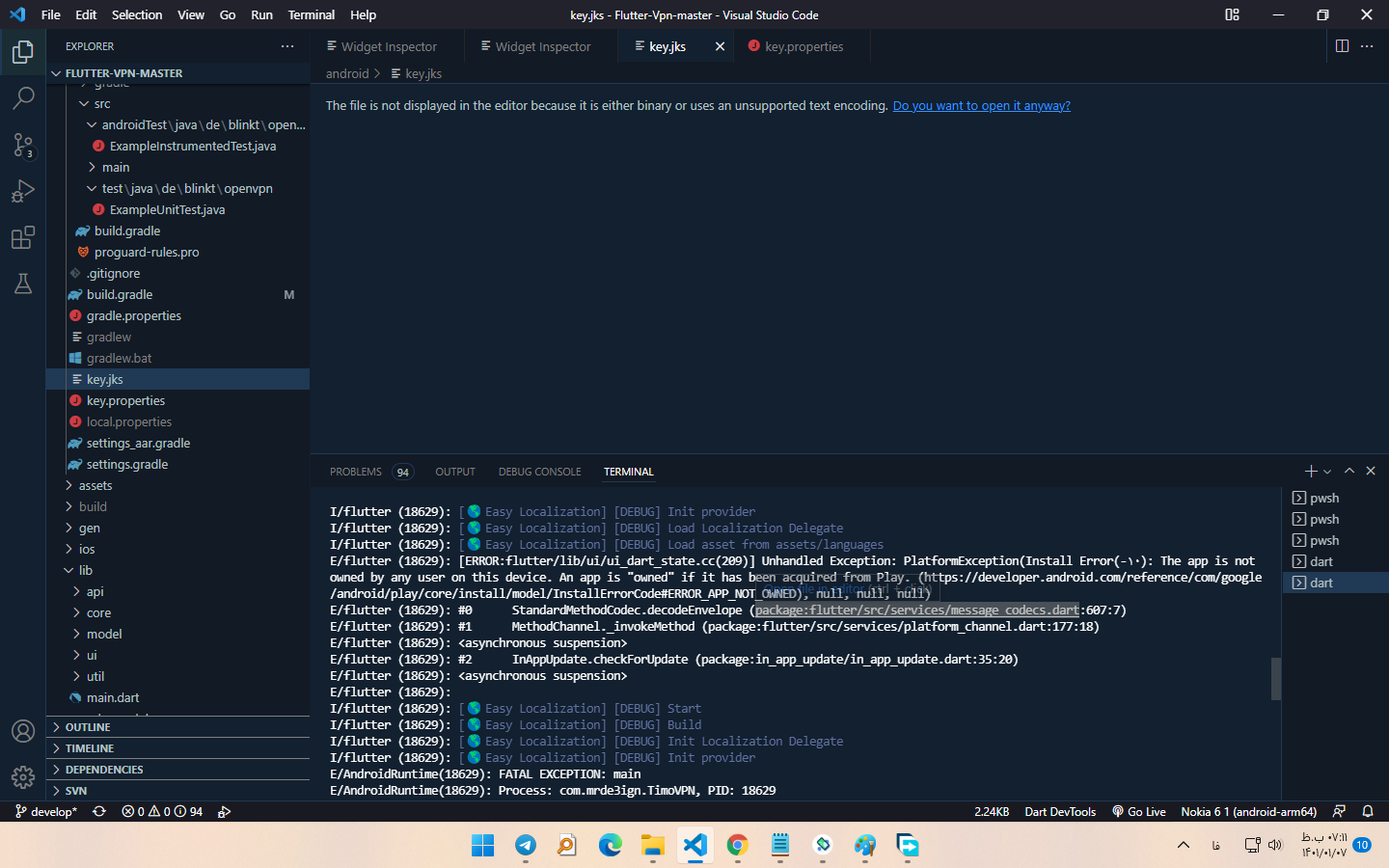This screenshot has height=868, width=1389.
Task: Expand the SVN section
Action: [x=177, y=791]
